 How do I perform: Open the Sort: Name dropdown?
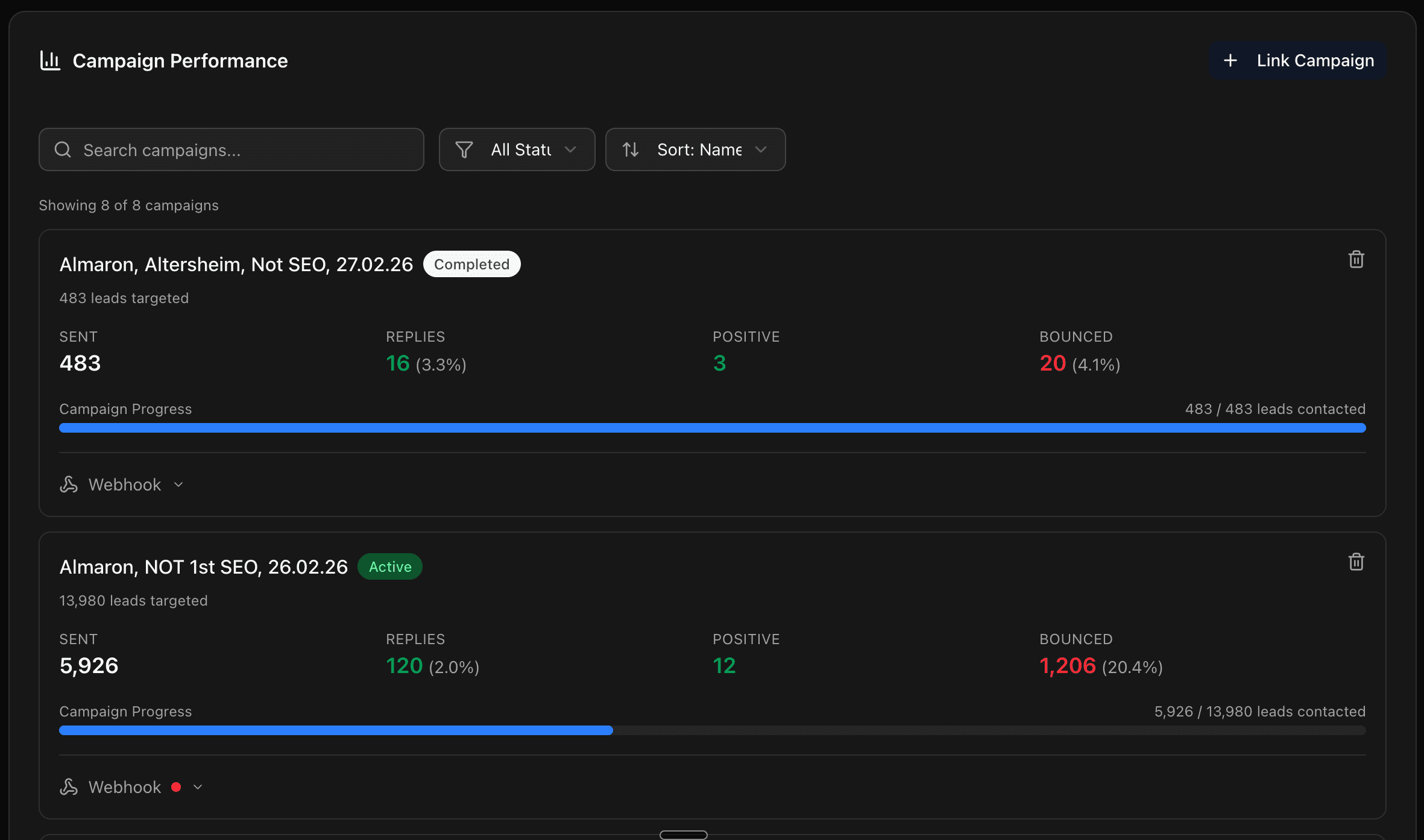point(695,149)
